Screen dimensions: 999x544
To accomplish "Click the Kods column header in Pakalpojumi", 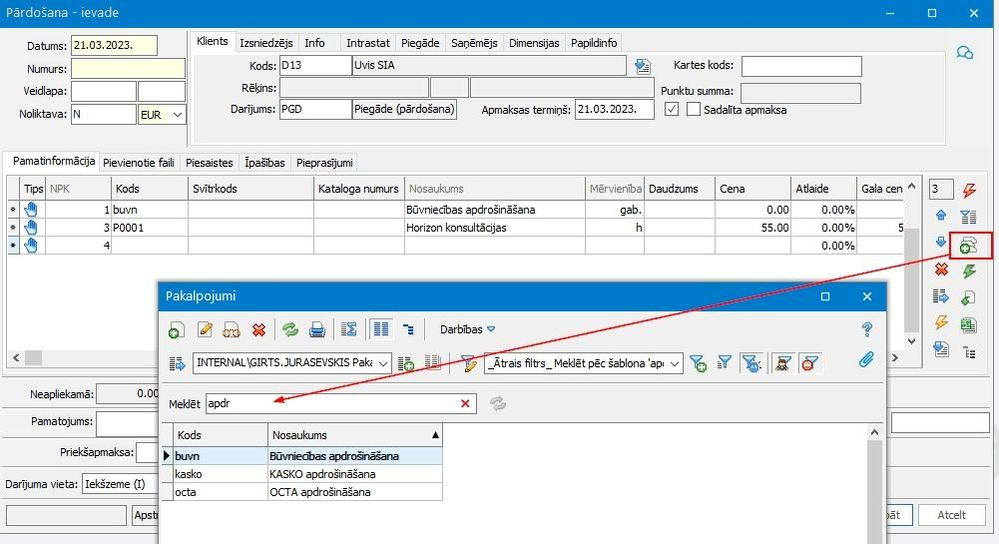I will coord(220,435).
